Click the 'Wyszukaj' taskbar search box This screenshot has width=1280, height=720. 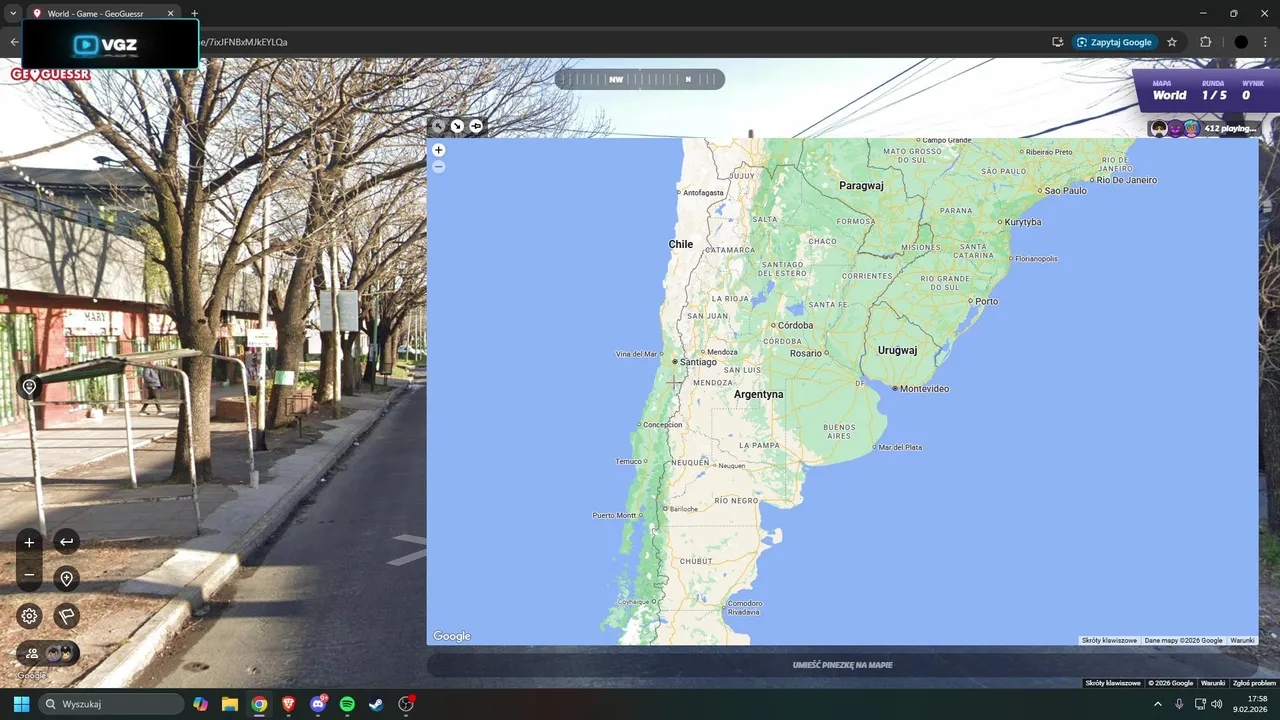(111, 704)
